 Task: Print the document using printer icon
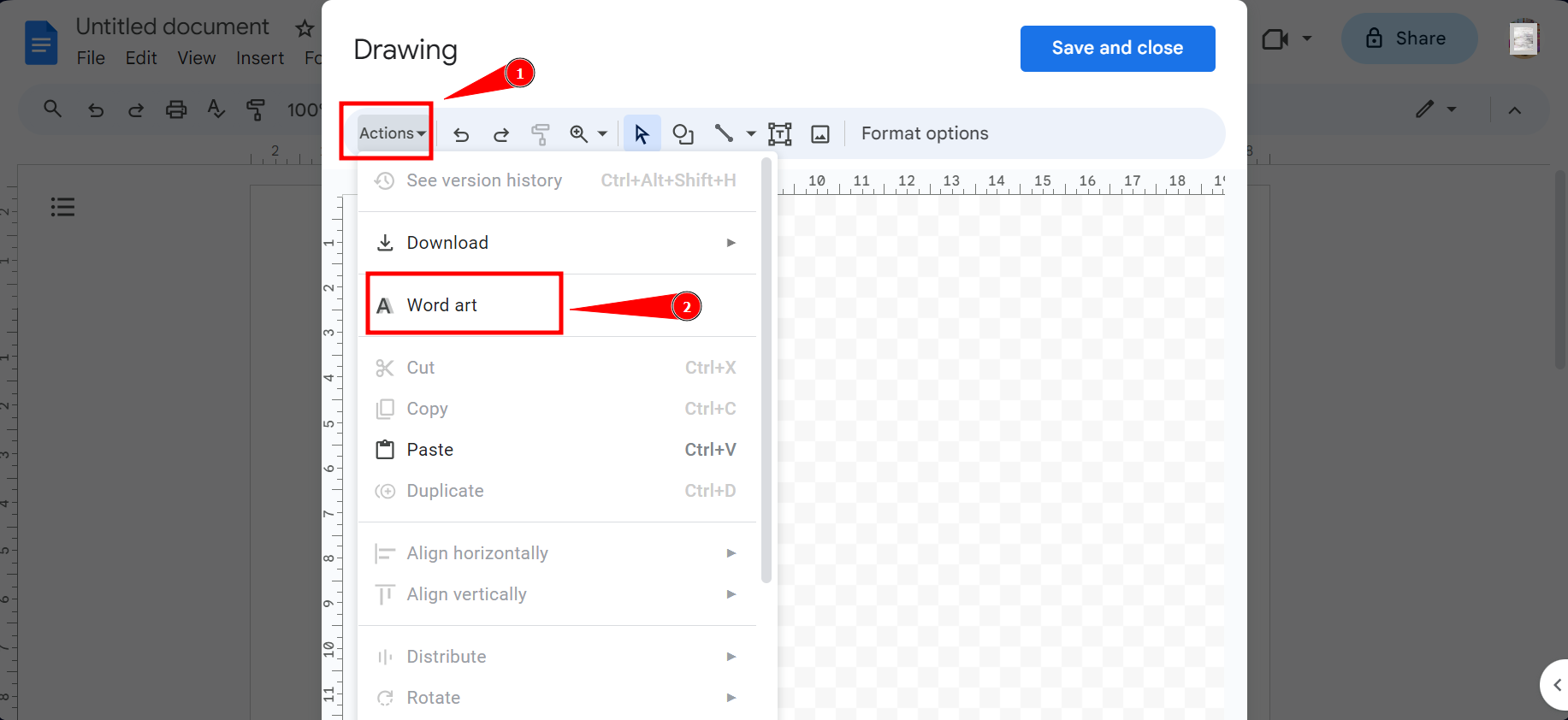pos(176,109)
